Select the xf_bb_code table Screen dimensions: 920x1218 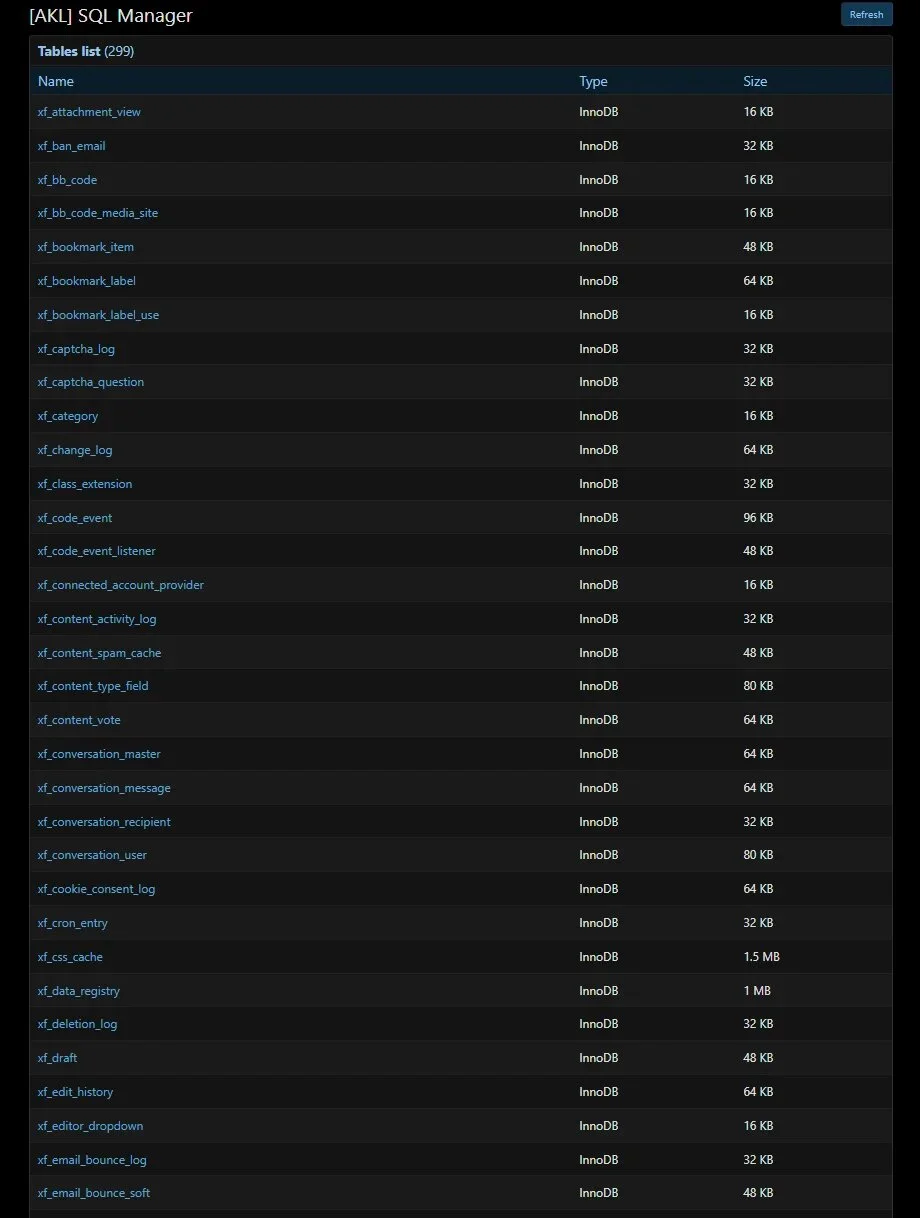click(67, 180)
